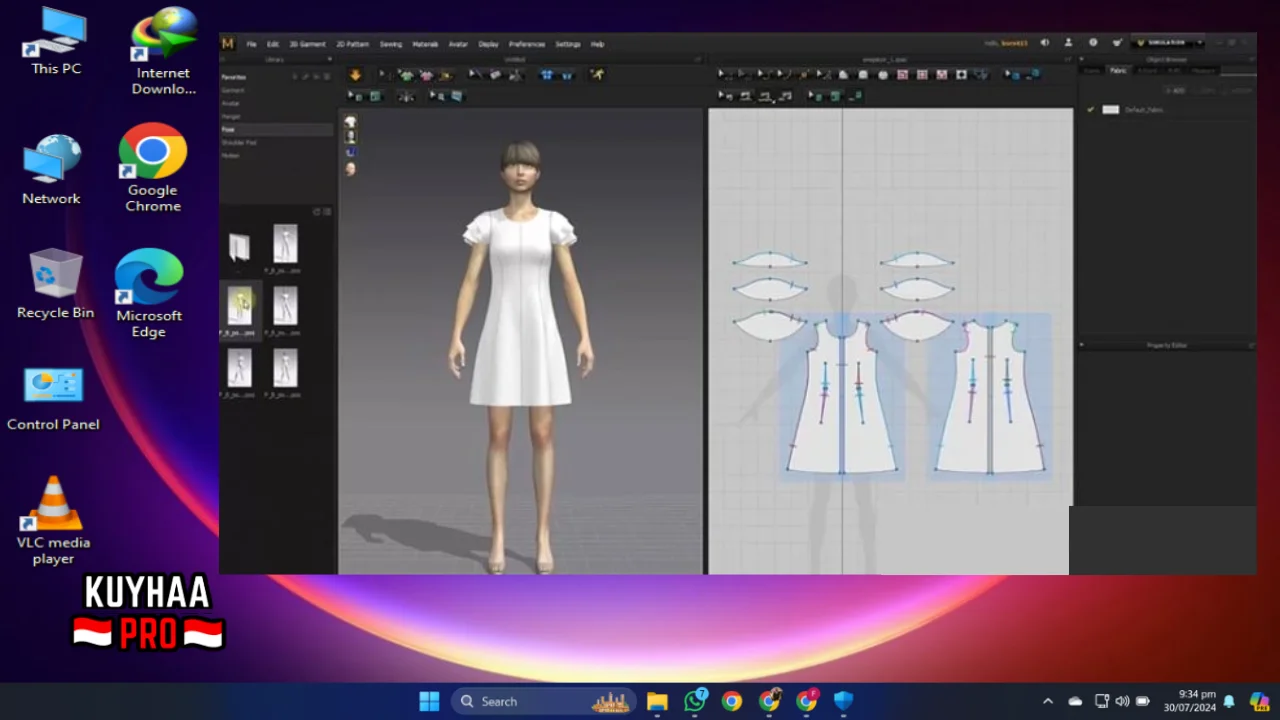Screen dimensions: 1280x720
Task: Click the head icon in 3D view sidebar
Action: coord(350,169)
